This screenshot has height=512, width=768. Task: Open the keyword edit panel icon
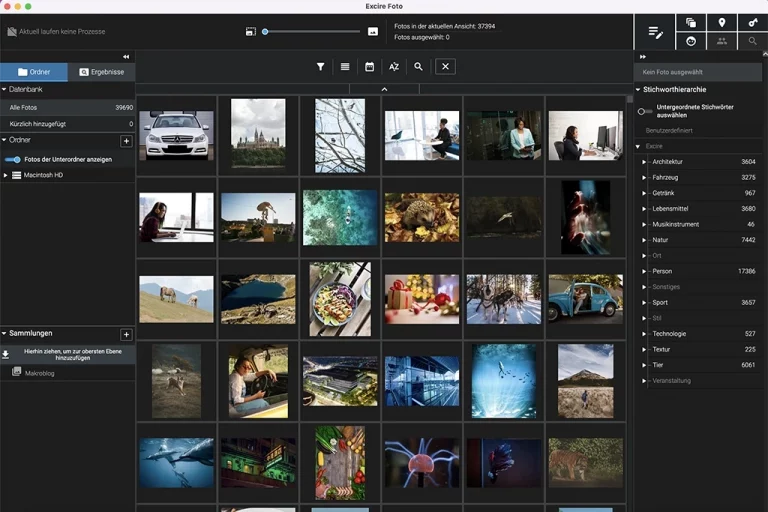coord(655,32)
